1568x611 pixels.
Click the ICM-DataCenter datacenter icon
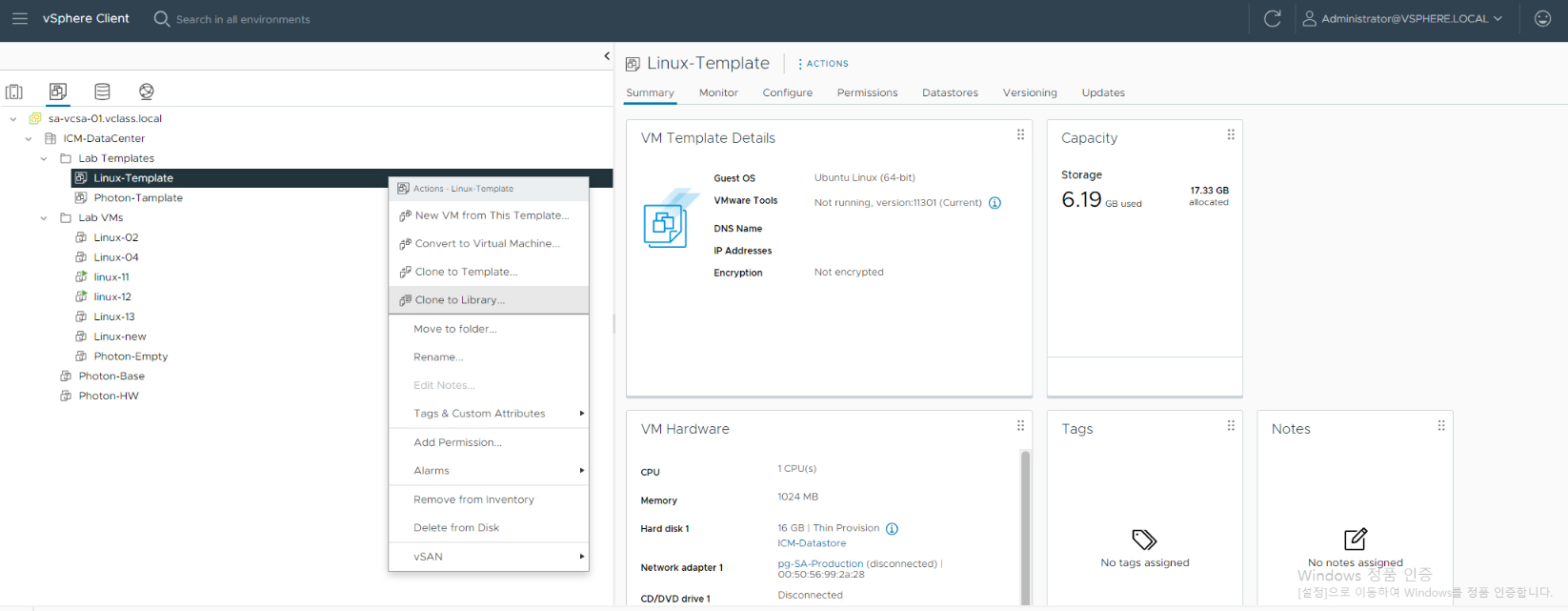50,139
